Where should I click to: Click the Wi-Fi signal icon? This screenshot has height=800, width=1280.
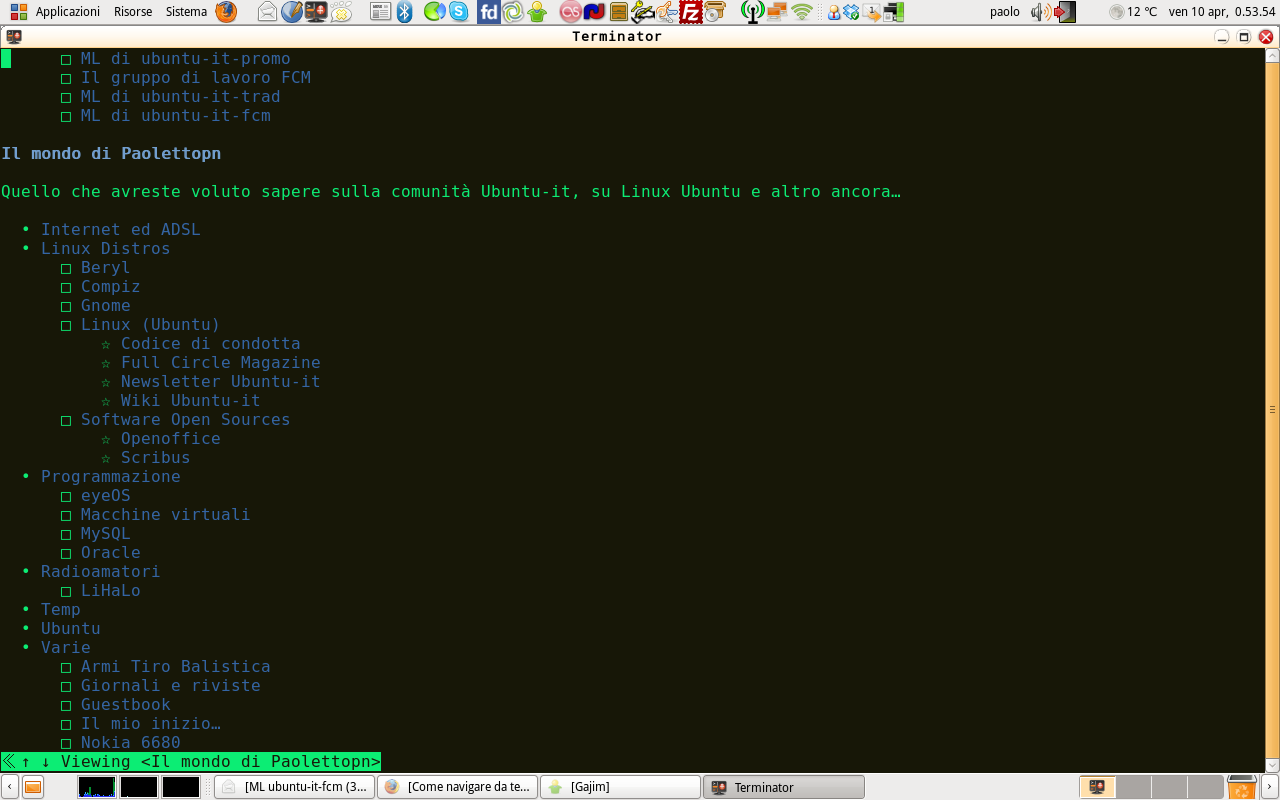(x=802, y=12)
